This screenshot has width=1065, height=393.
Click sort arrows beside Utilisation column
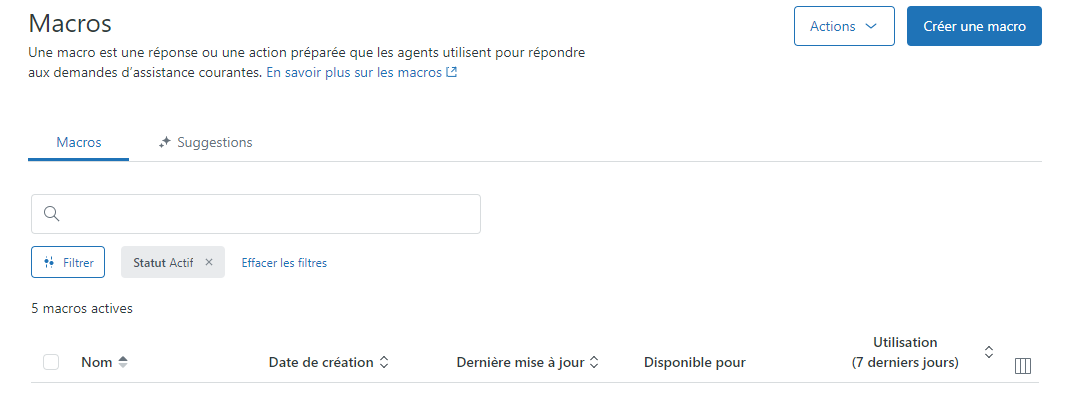(989, 352)
